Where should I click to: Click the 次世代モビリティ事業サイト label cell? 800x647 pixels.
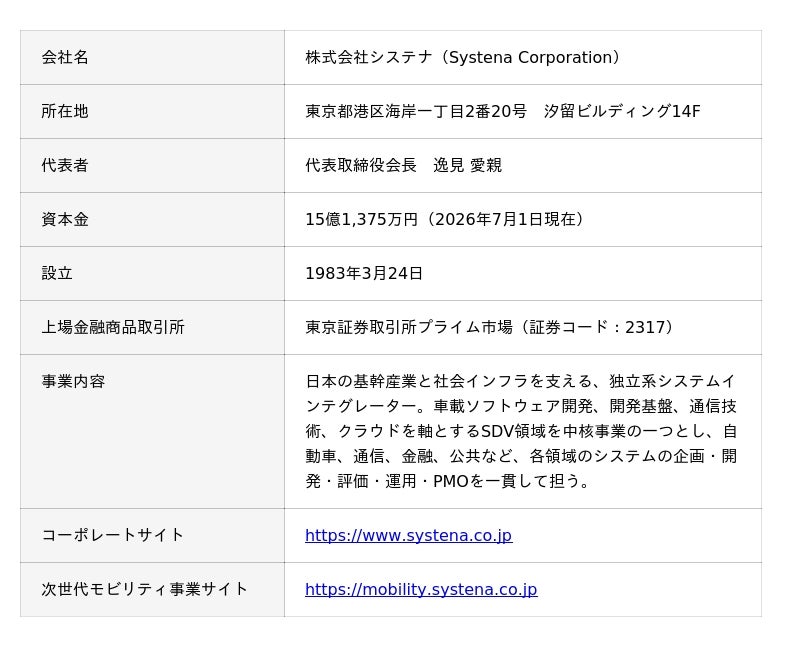click(x=153, y=590)
